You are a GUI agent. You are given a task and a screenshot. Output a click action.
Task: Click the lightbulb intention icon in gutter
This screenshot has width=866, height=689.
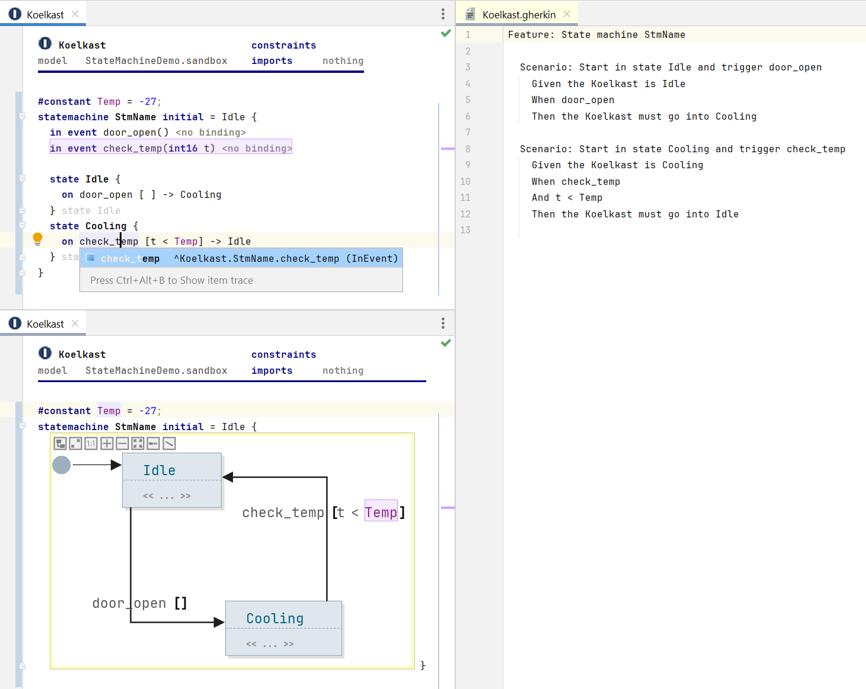click(38, 240)
